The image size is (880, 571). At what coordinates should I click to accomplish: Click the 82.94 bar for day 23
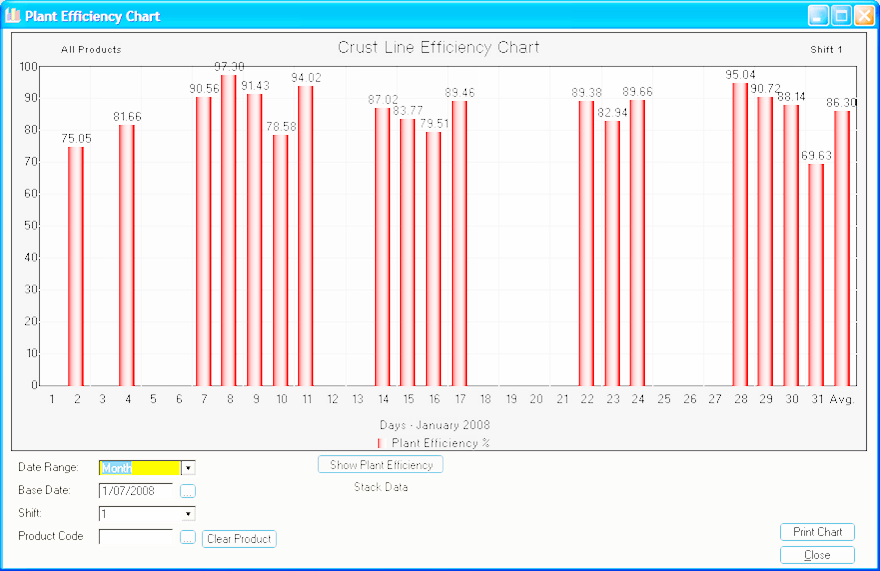(x=612, y=253)
